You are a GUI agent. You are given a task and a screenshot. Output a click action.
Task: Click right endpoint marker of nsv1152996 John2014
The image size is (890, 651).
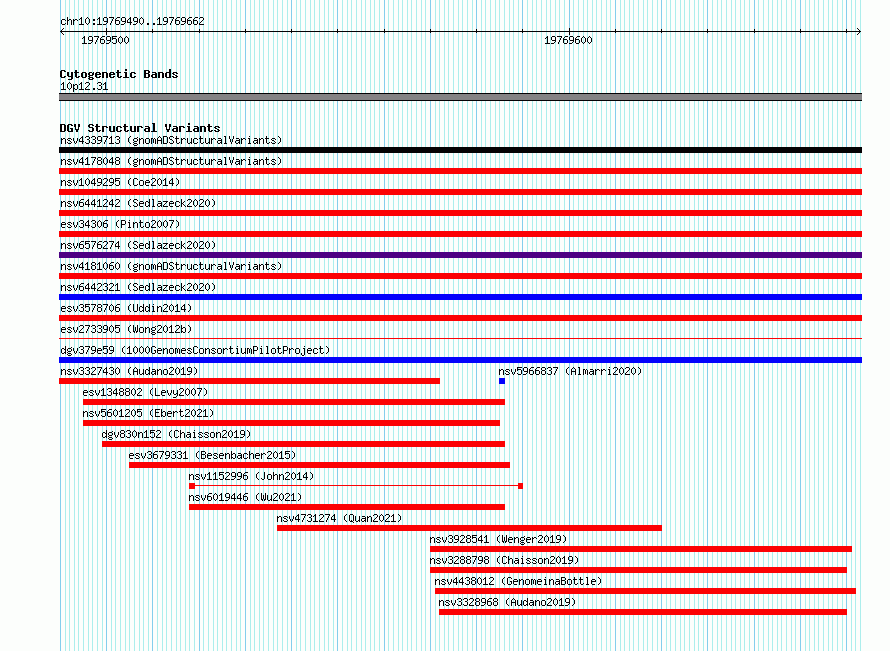click(520, 486)
